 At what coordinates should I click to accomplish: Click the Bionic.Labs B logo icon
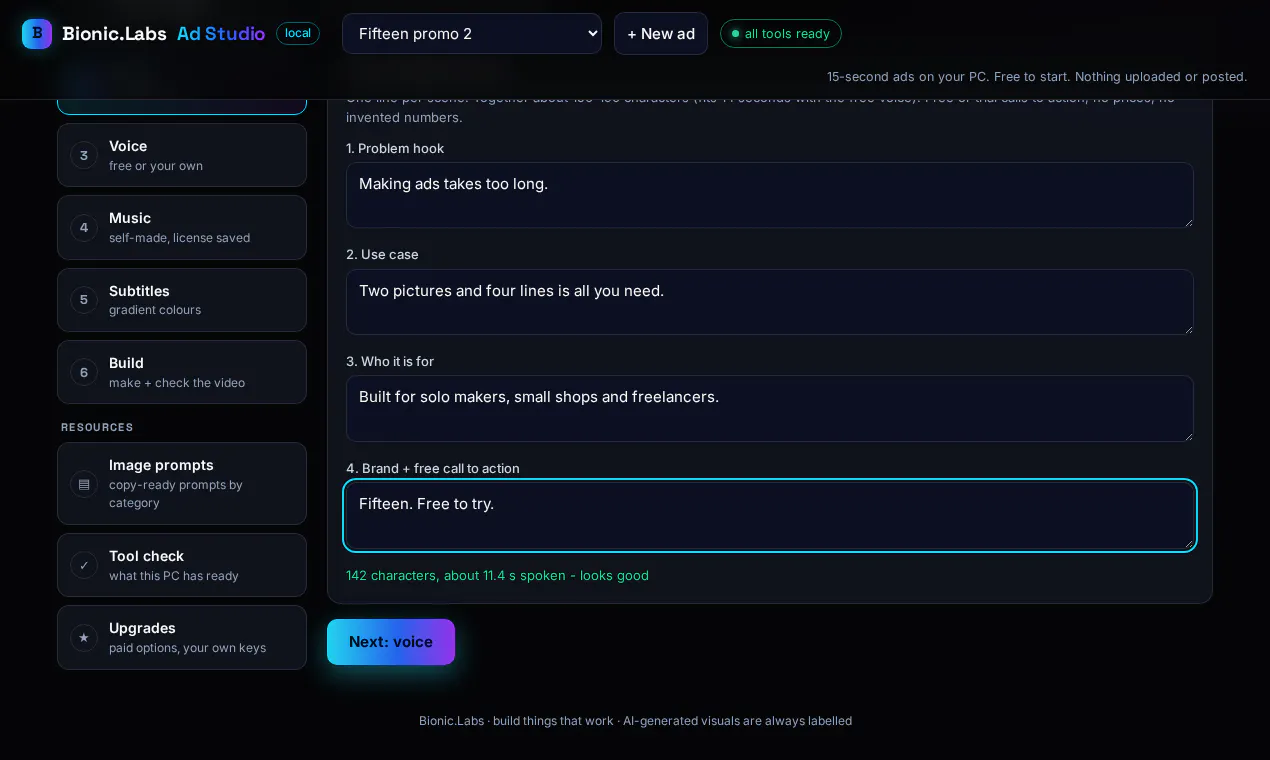(x=37, y=34)
